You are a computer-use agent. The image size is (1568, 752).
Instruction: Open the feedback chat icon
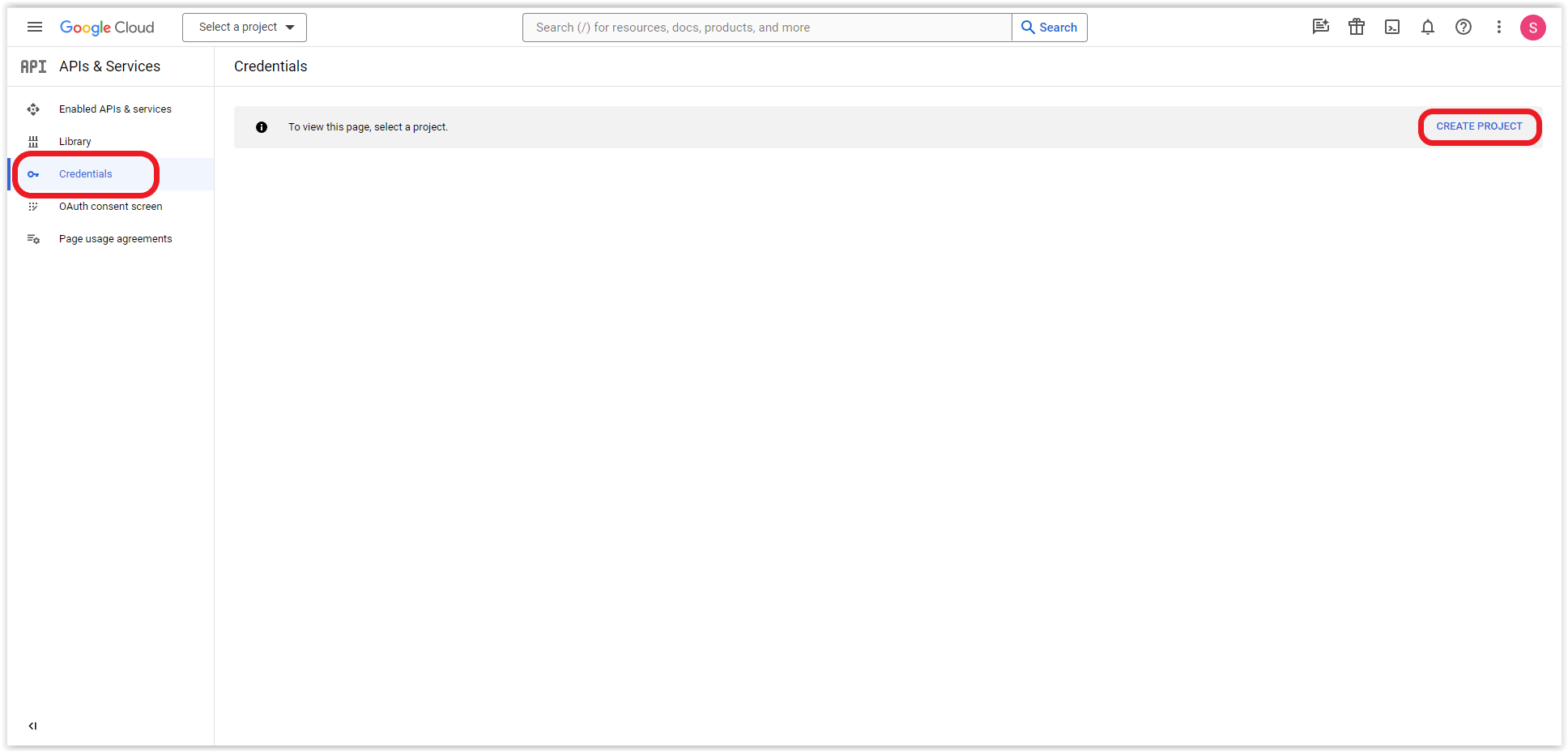click(1321, 27)
